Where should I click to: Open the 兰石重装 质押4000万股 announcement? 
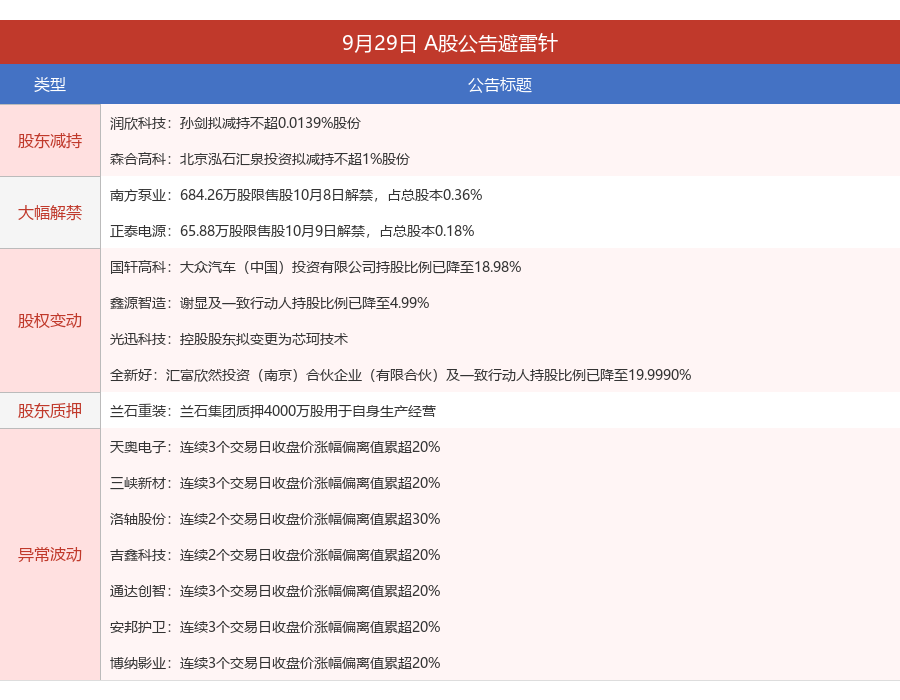pyautogui.click(x=273, y=411)
